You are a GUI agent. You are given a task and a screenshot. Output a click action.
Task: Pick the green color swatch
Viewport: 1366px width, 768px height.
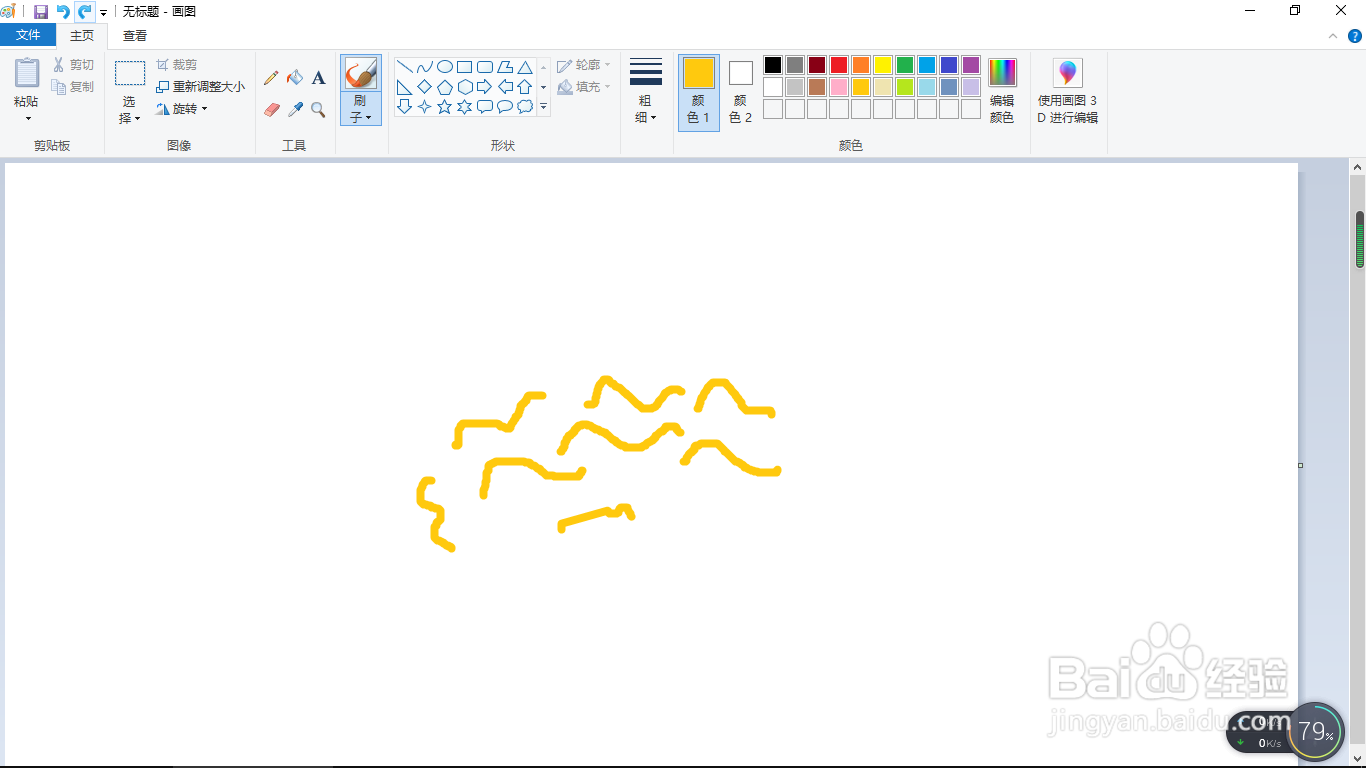point(905,65)
